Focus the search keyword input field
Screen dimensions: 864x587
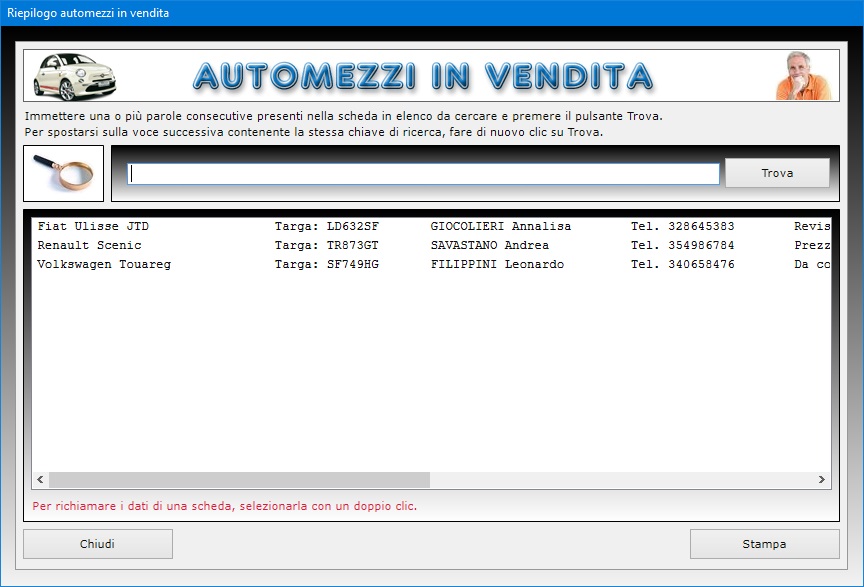click(x=423, y=174)
